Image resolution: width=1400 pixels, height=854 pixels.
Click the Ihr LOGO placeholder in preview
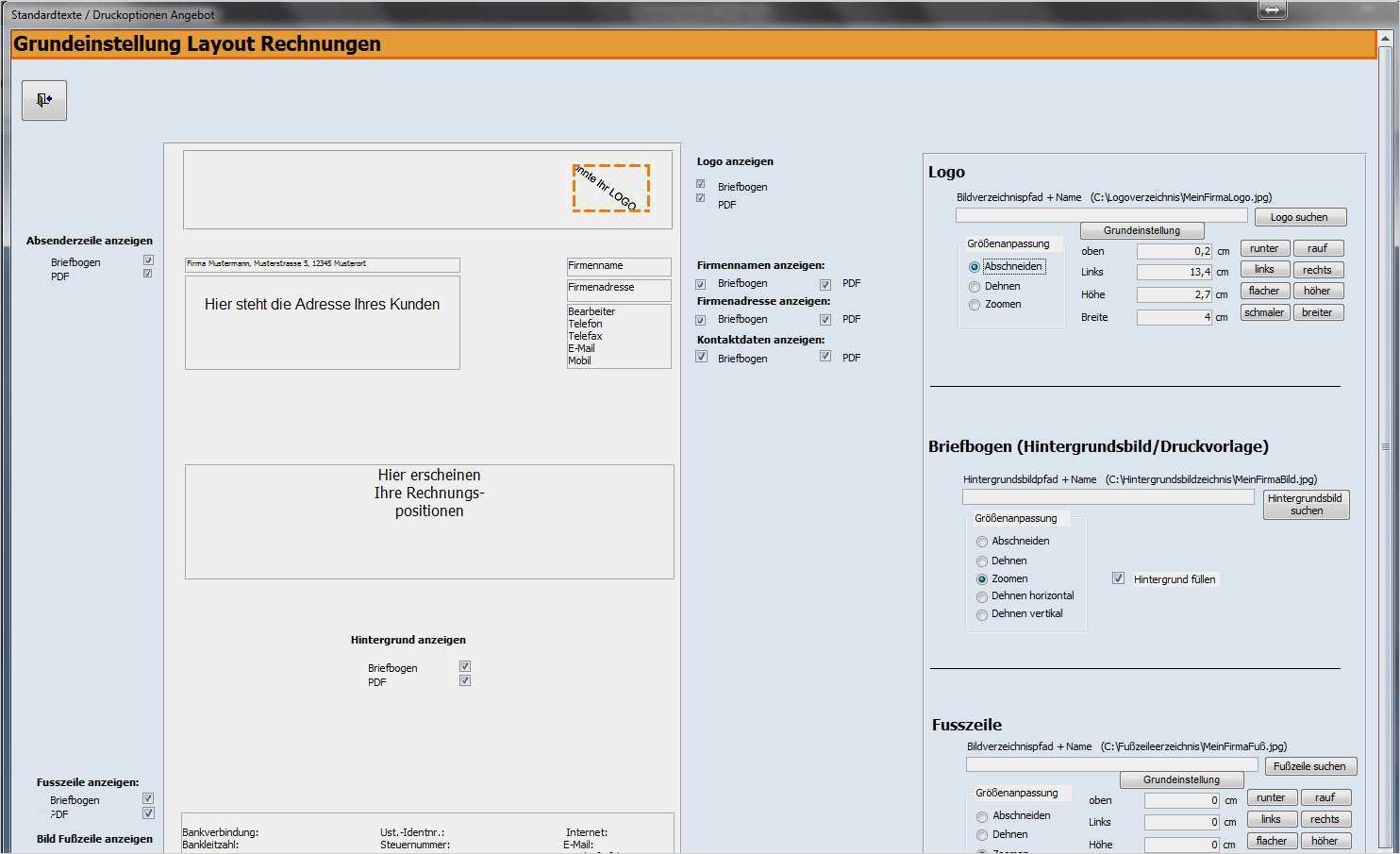[611, 188]
